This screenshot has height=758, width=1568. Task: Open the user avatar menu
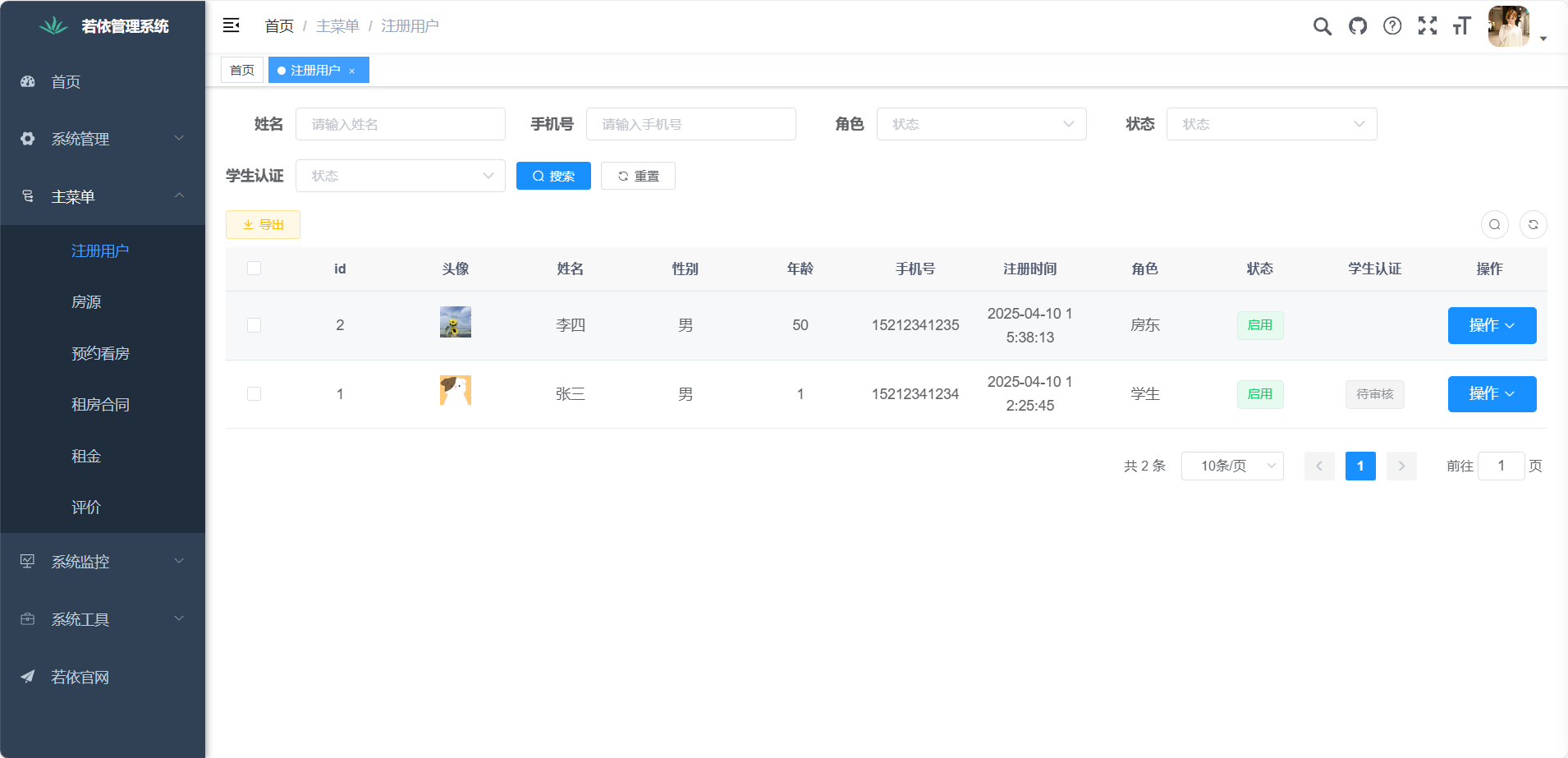point(1509,26)
